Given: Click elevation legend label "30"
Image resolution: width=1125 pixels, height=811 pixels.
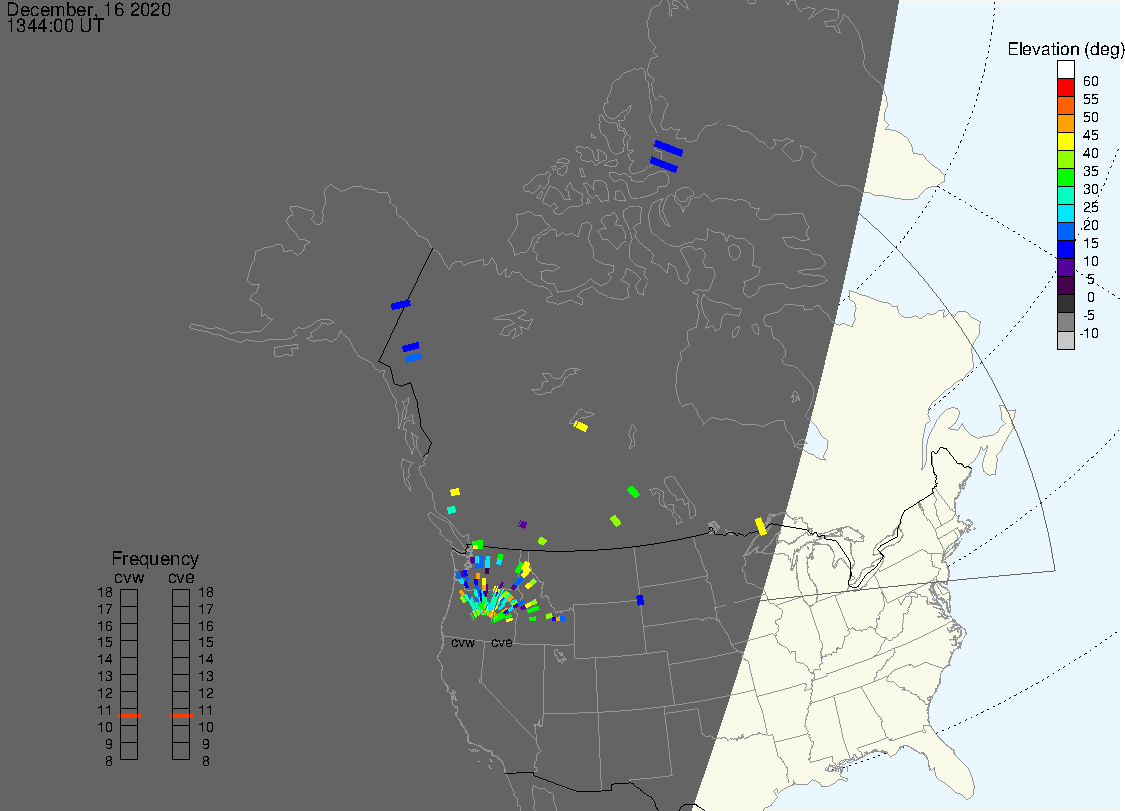Looking at the screenshot, I should [x=1091, y=189].
